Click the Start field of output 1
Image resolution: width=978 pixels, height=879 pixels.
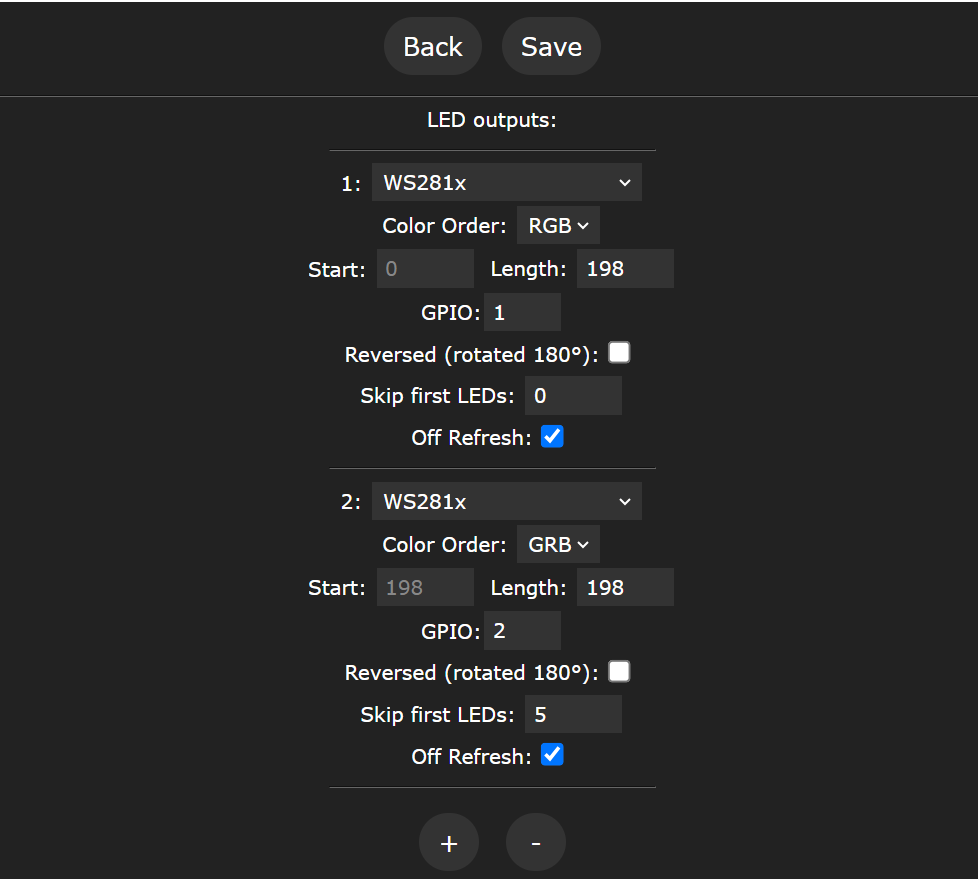[x=425, y=269]
